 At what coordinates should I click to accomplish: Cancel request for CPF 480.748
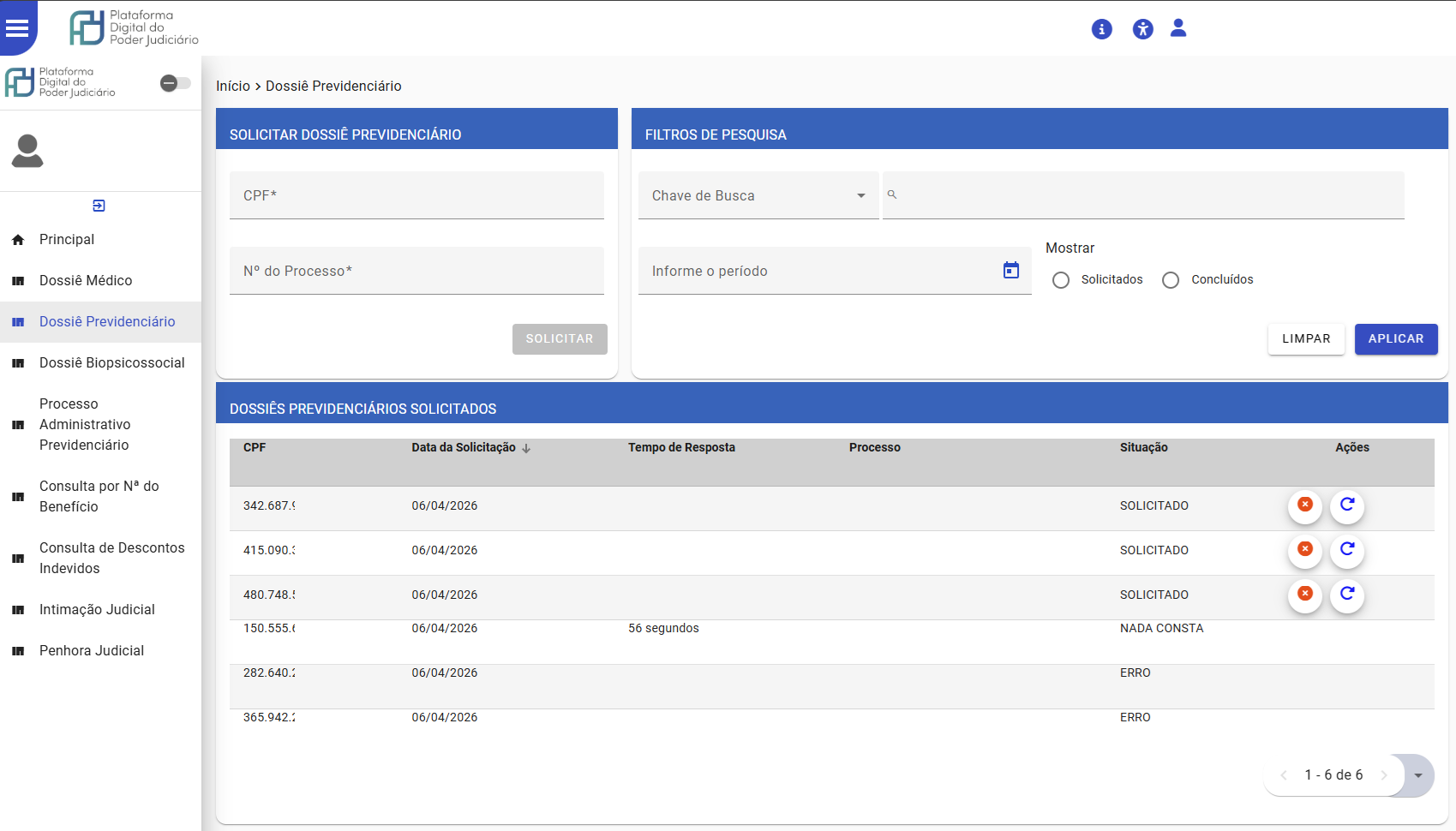1305,594
